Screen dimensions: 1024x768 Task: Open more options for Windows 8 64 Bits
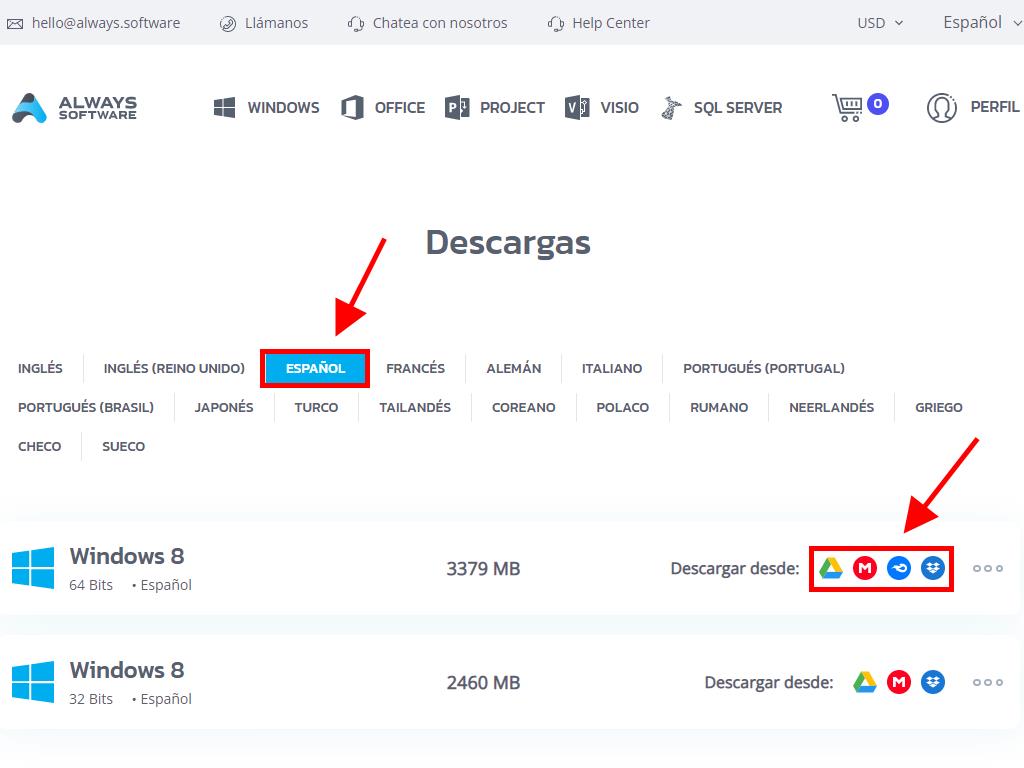click(x=987, y=568)
